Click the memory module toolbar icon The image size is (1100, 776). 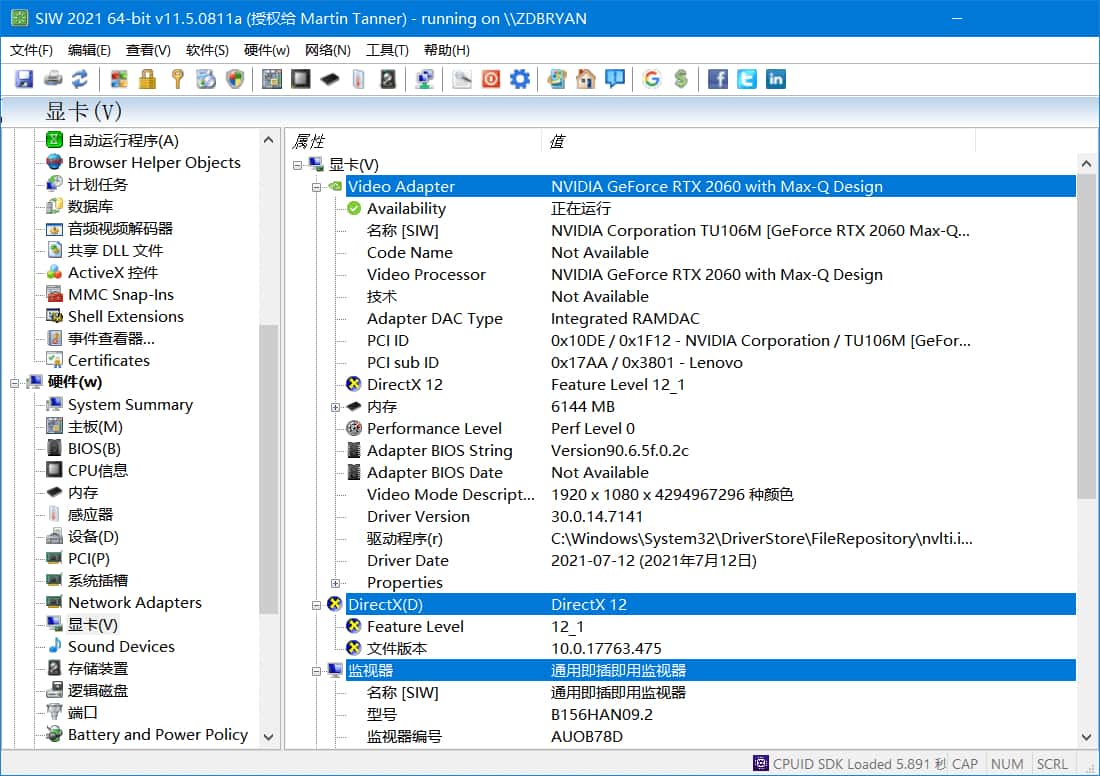pyautogui.click(x=330, y=79)
